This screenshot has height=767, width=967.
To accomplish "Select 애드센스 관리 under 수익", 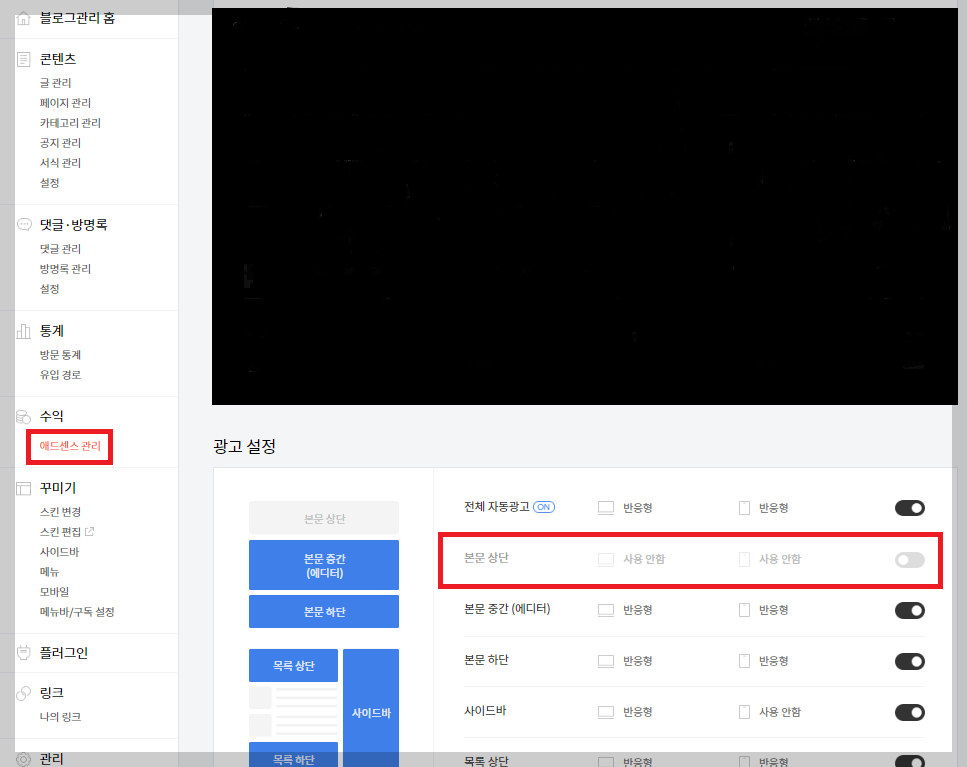I will tap(70, 446).
